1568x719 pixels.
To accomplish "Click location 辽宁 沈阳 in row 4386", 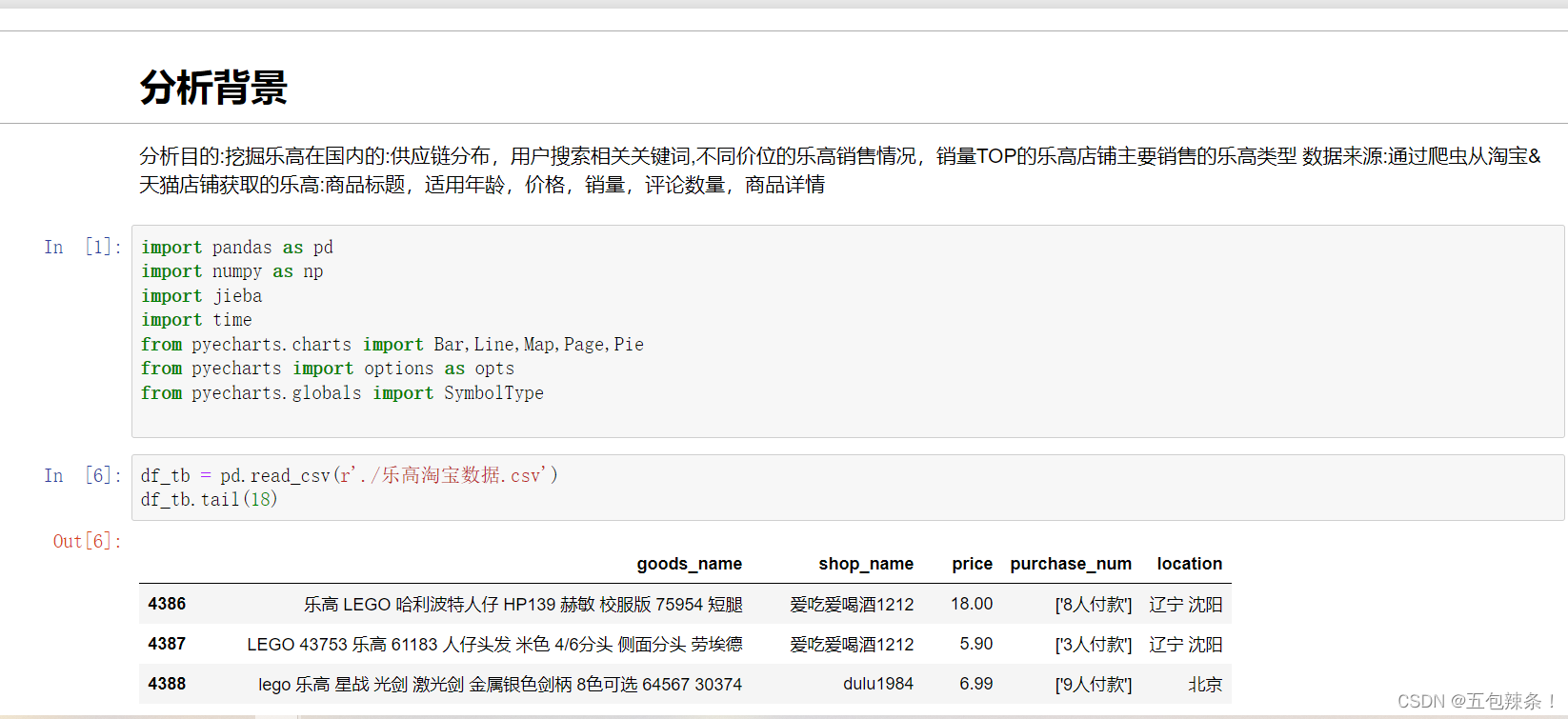I will click(x=1186, y=605).
